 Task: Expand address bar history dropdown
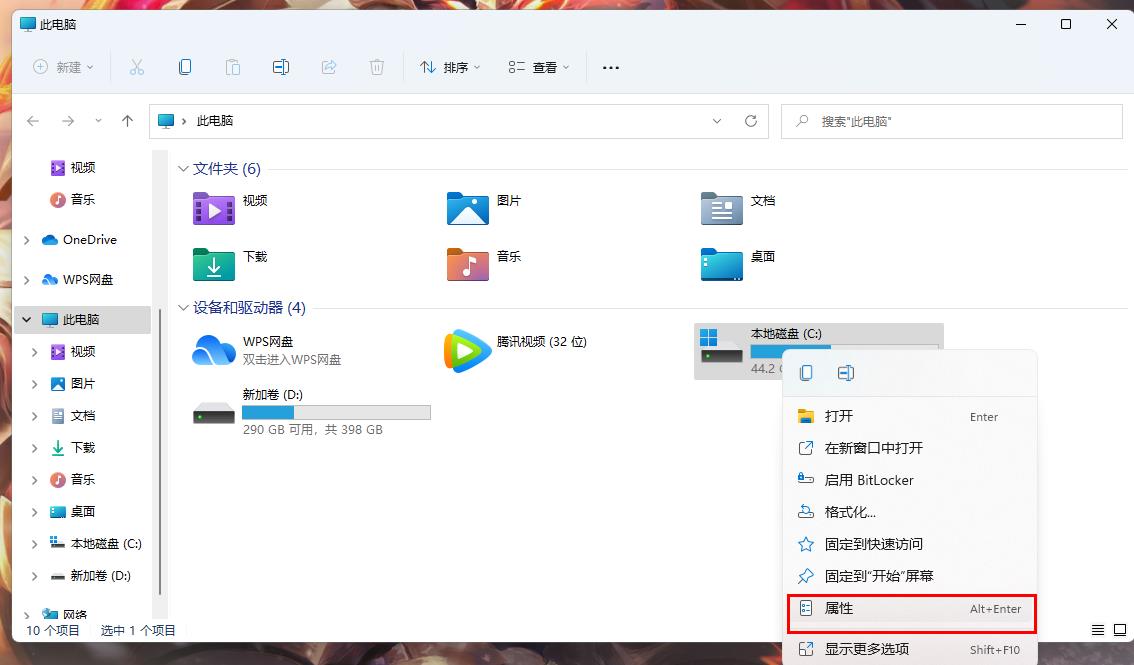(x=717, y=121)
